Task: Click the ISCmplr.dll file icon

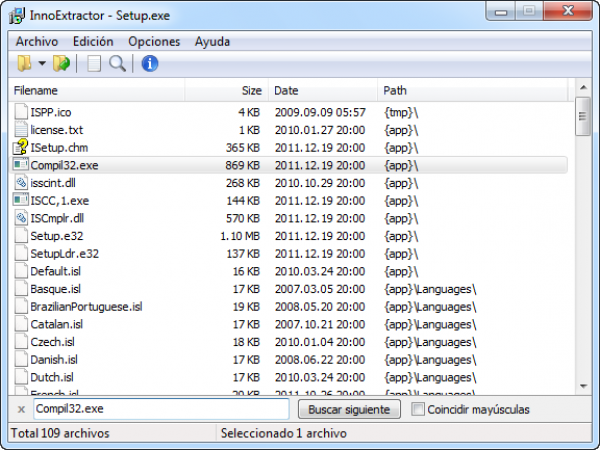Action: pos(21,218)
